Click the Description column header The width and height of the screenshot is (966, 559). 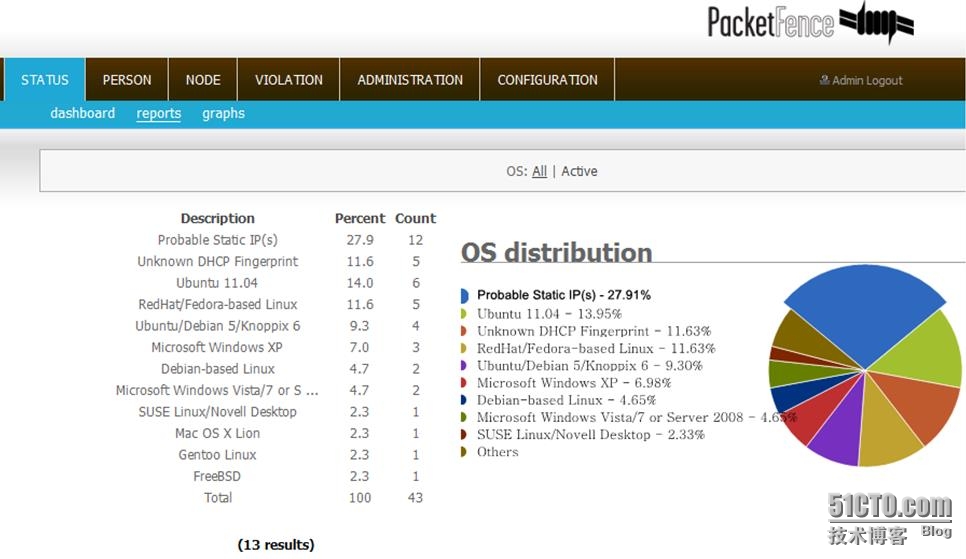(x=217, y=218)
